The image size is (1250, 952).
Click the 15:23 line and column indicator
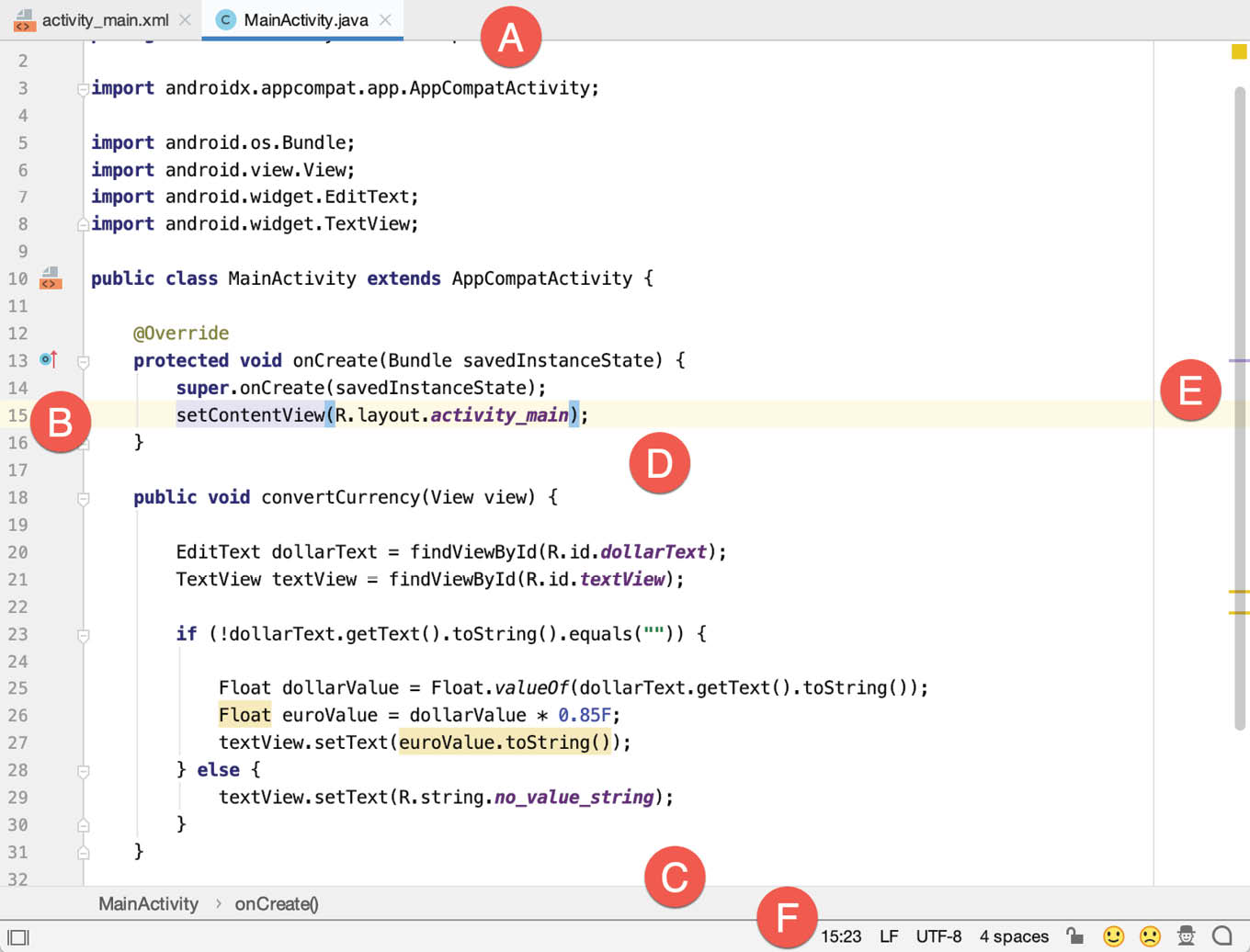pos(841,936)
